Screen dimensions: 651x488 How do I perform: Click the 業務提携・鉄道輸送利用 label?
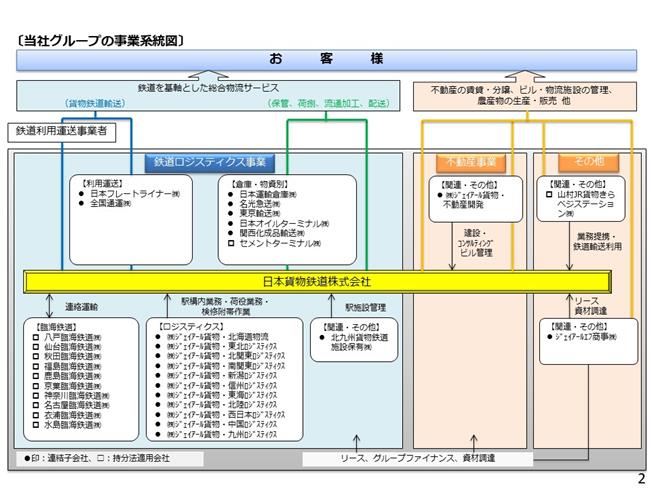pyautogui.click(x=597, y=241)
